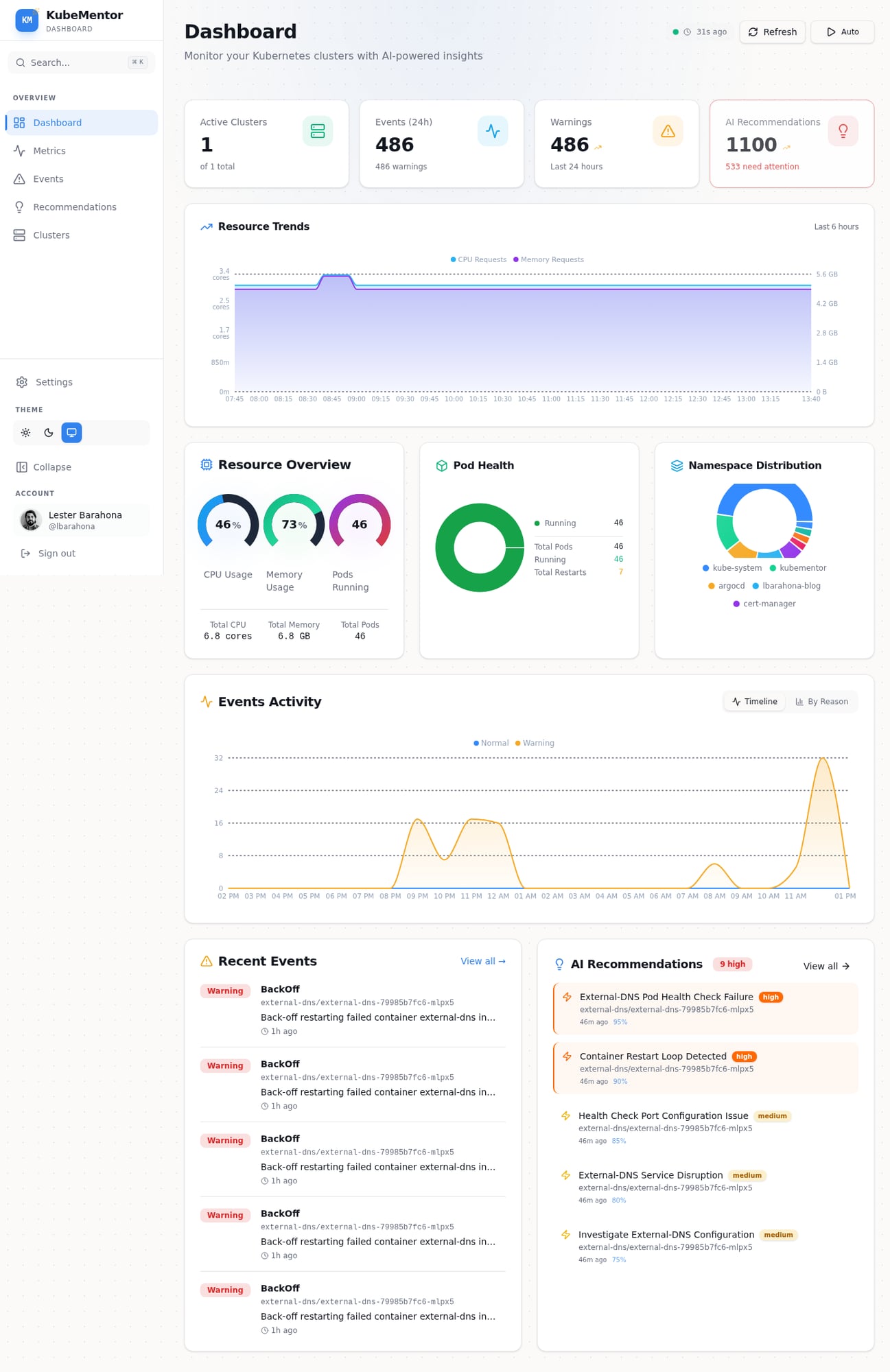Switch Events Activity to By Reason tab

pyautogui.click(x=821, y=702)
